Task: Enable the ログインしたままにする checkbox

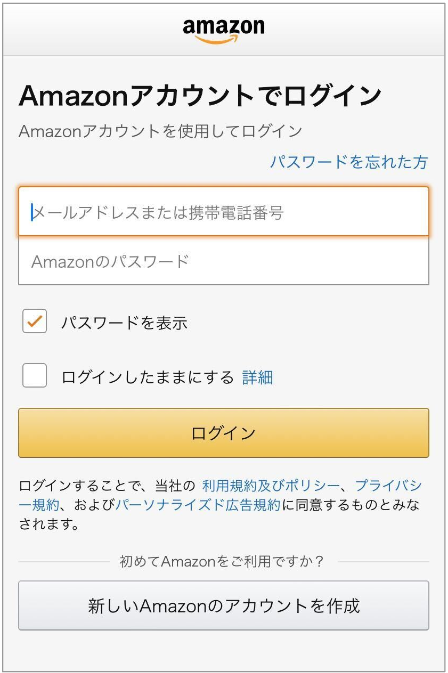Action: pos(35,376)
